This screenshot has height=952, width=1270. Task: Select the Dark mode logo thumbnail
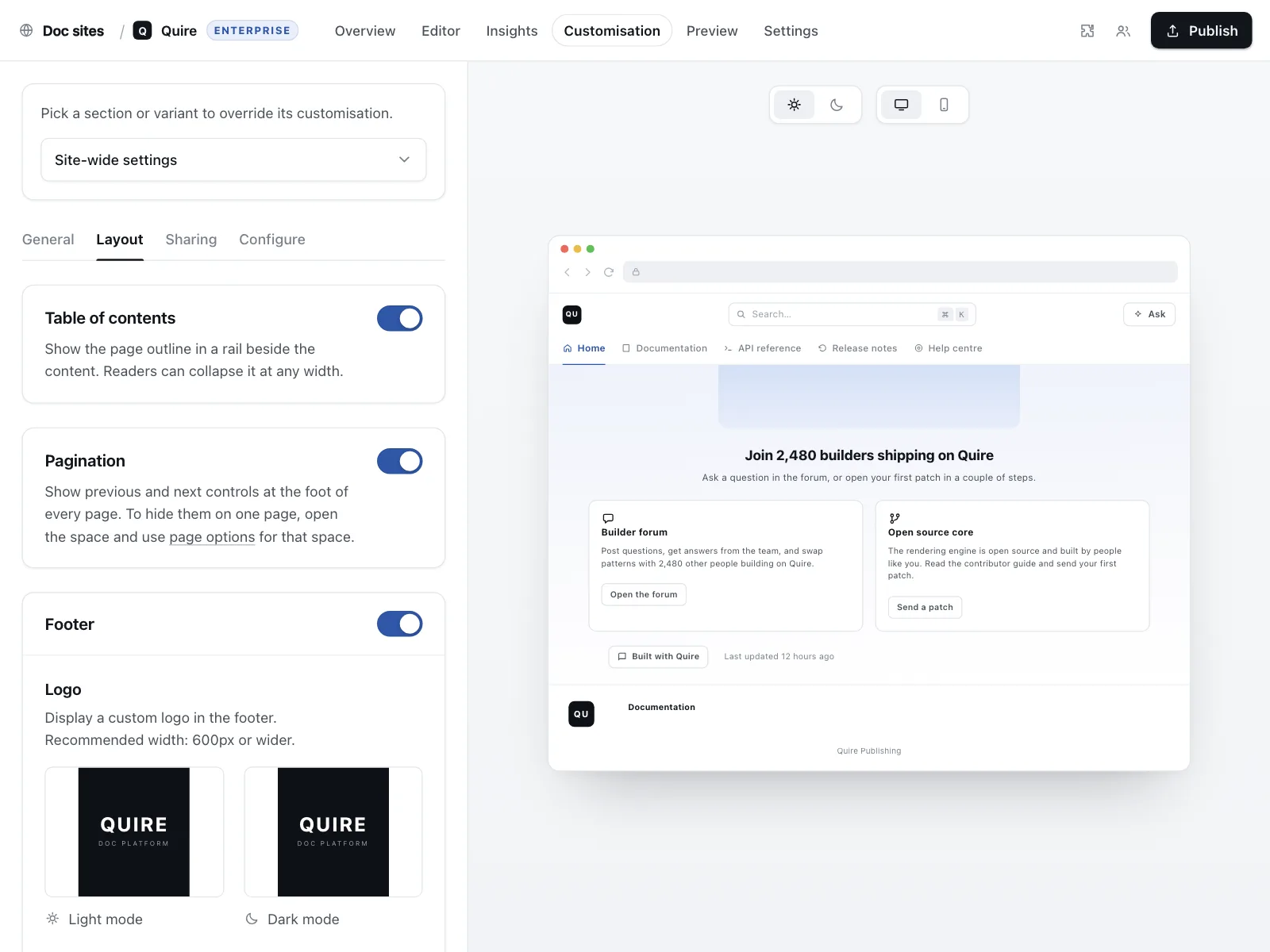(x=333, y=831)
